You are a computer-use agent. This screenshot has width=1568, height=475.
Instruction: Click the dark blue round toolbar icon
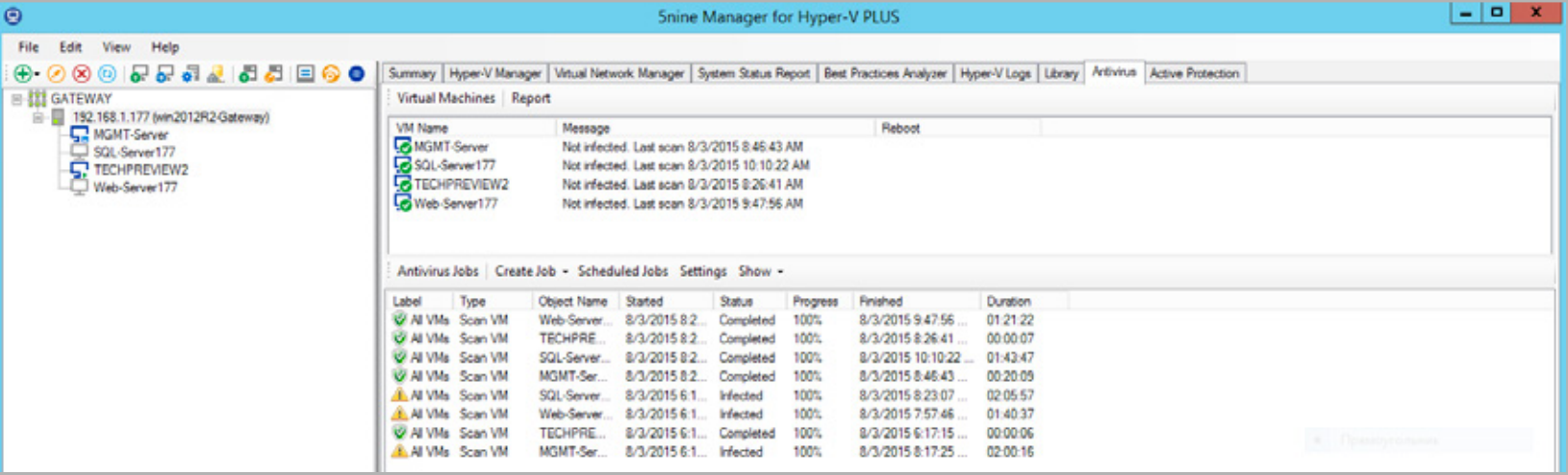[356, 74]
